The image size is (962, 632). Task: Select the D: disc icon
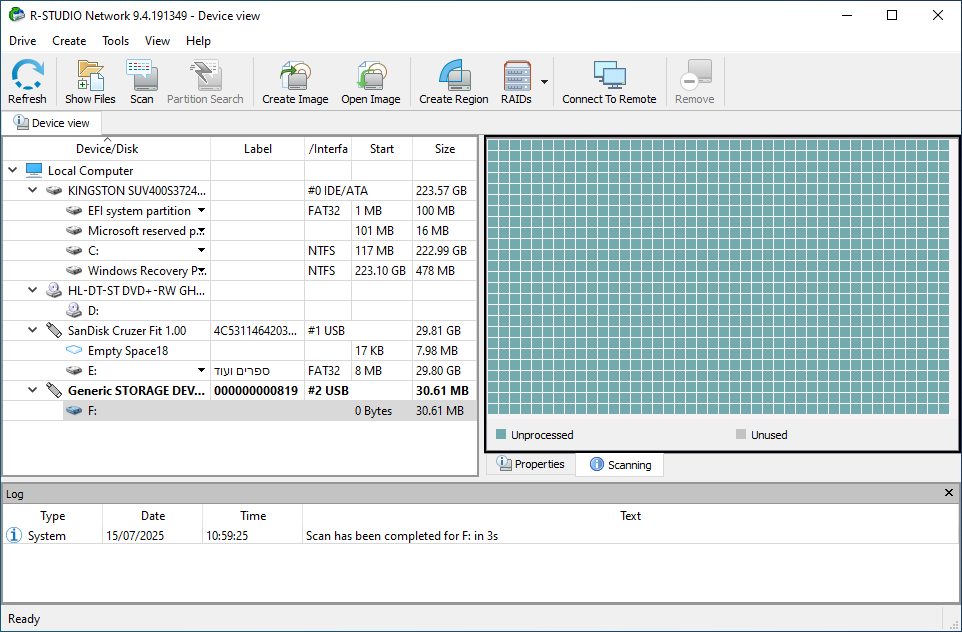coord(74,310)
